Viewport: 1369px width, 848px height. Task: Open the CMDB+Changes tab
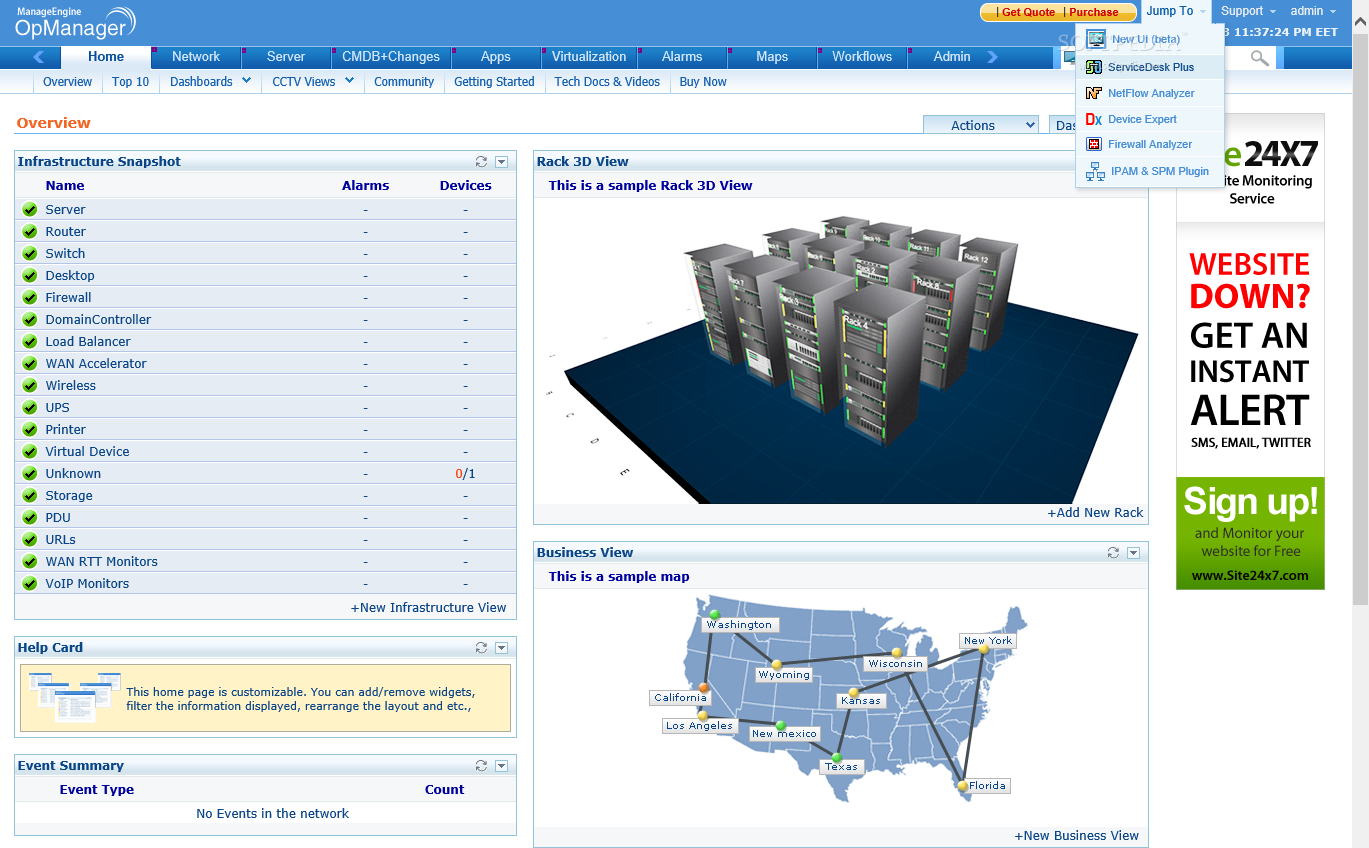pos(391,57)
